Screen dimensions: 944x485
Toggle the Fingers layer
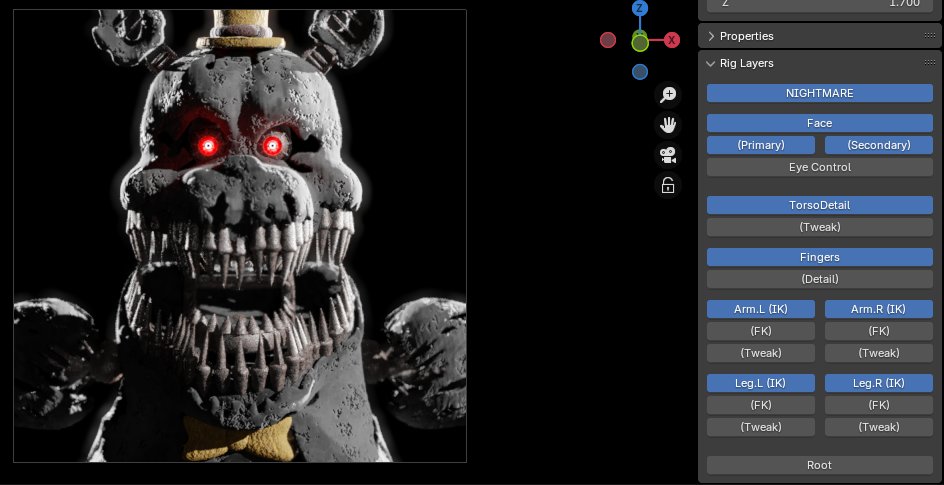819,257
